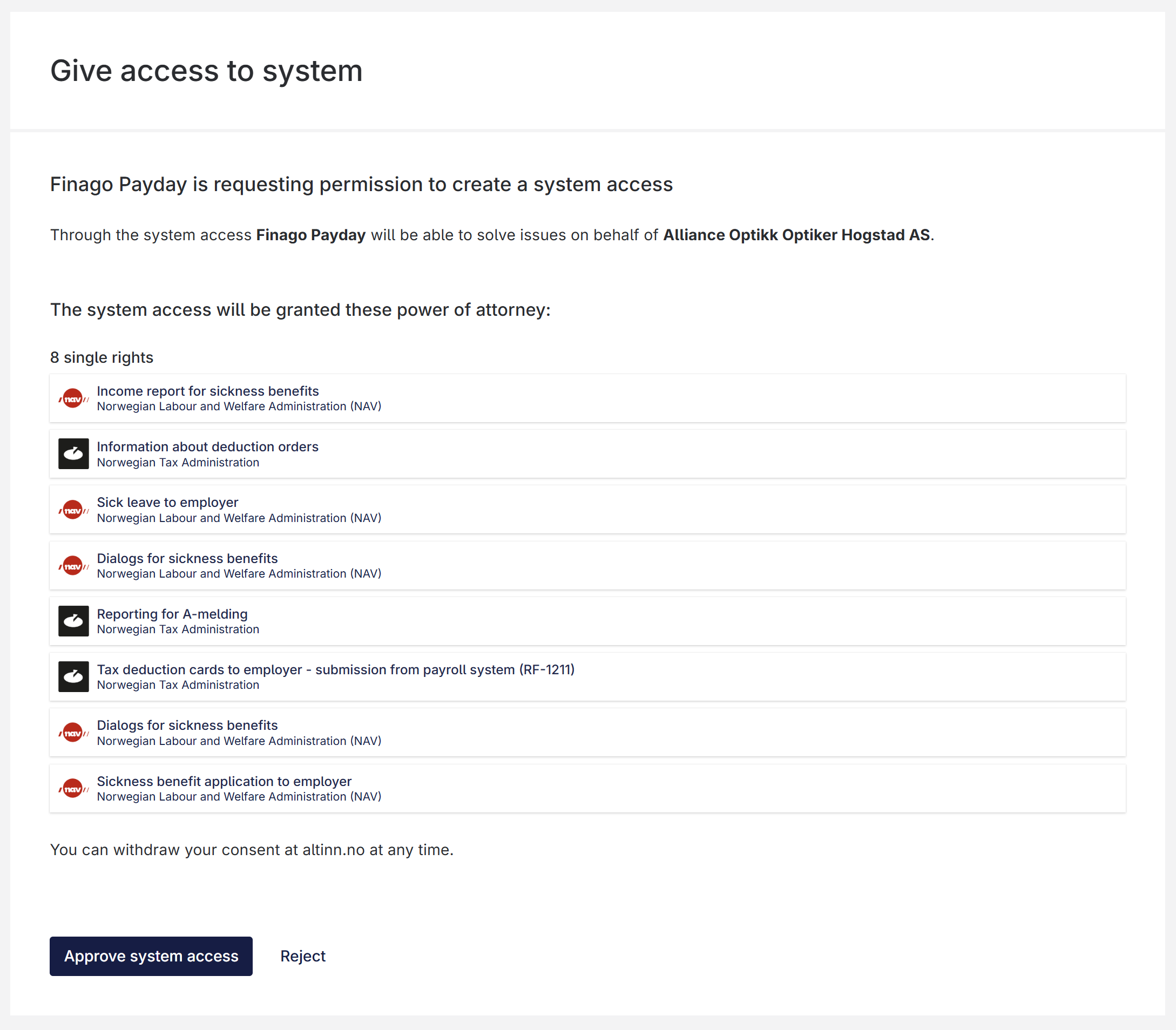Click NAV logo beside second Dialogs for sickness benefits
Image resolution: width=1176 pixels, height=1030 pixels.
[x=73, y=732]
